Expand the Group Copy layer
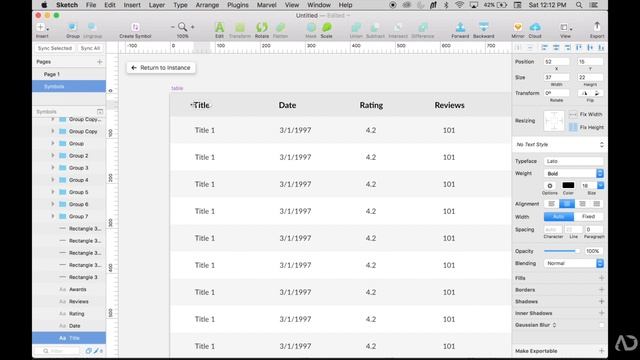 pyautogui.click(x=53, y=131)
